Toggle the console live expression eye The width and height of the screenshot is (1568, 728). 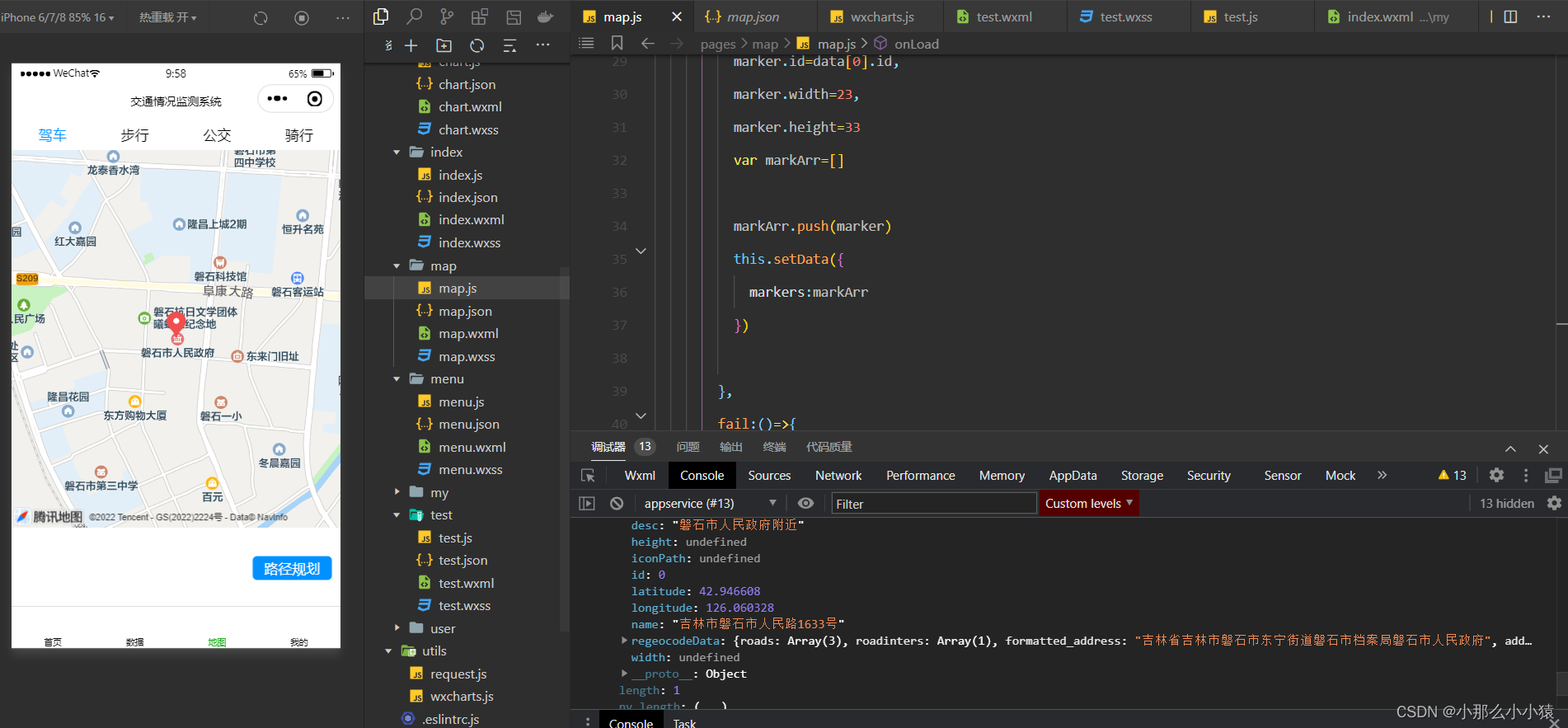(x=805, y=503)
